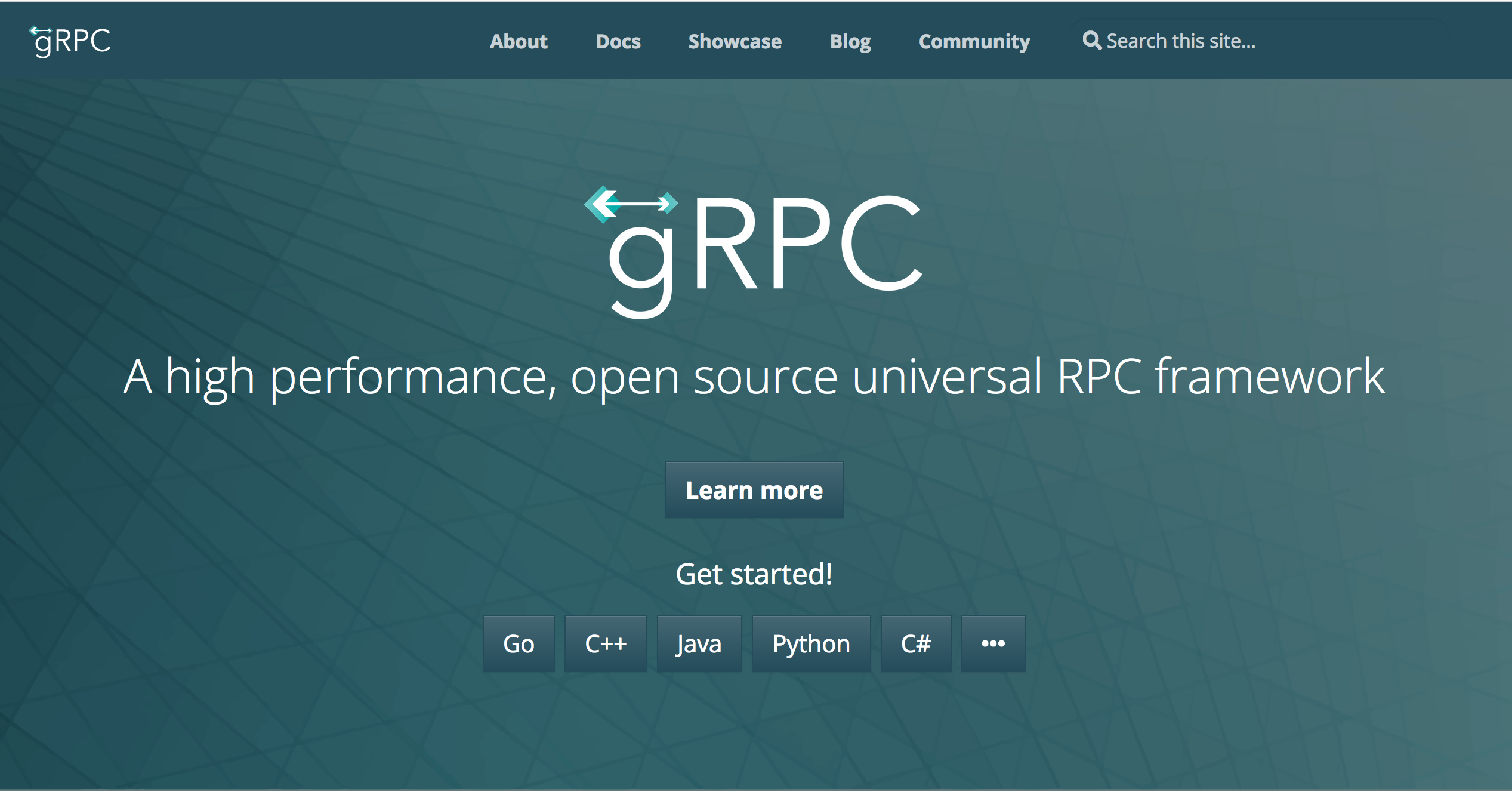Expand more languages with the ellipsis button
Screen dimensions: 1512x795
pos(993,644)
